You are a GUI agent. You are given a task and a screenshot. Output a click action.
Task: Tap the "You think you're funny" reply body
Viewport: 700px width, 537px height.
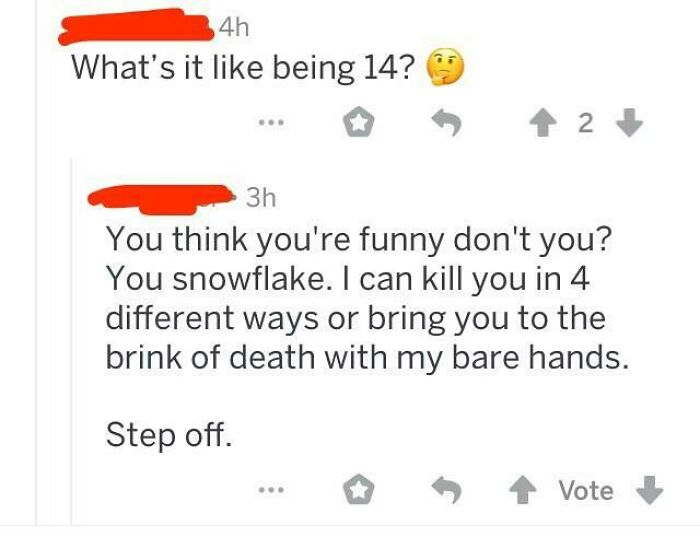click(x=360, y=300)
